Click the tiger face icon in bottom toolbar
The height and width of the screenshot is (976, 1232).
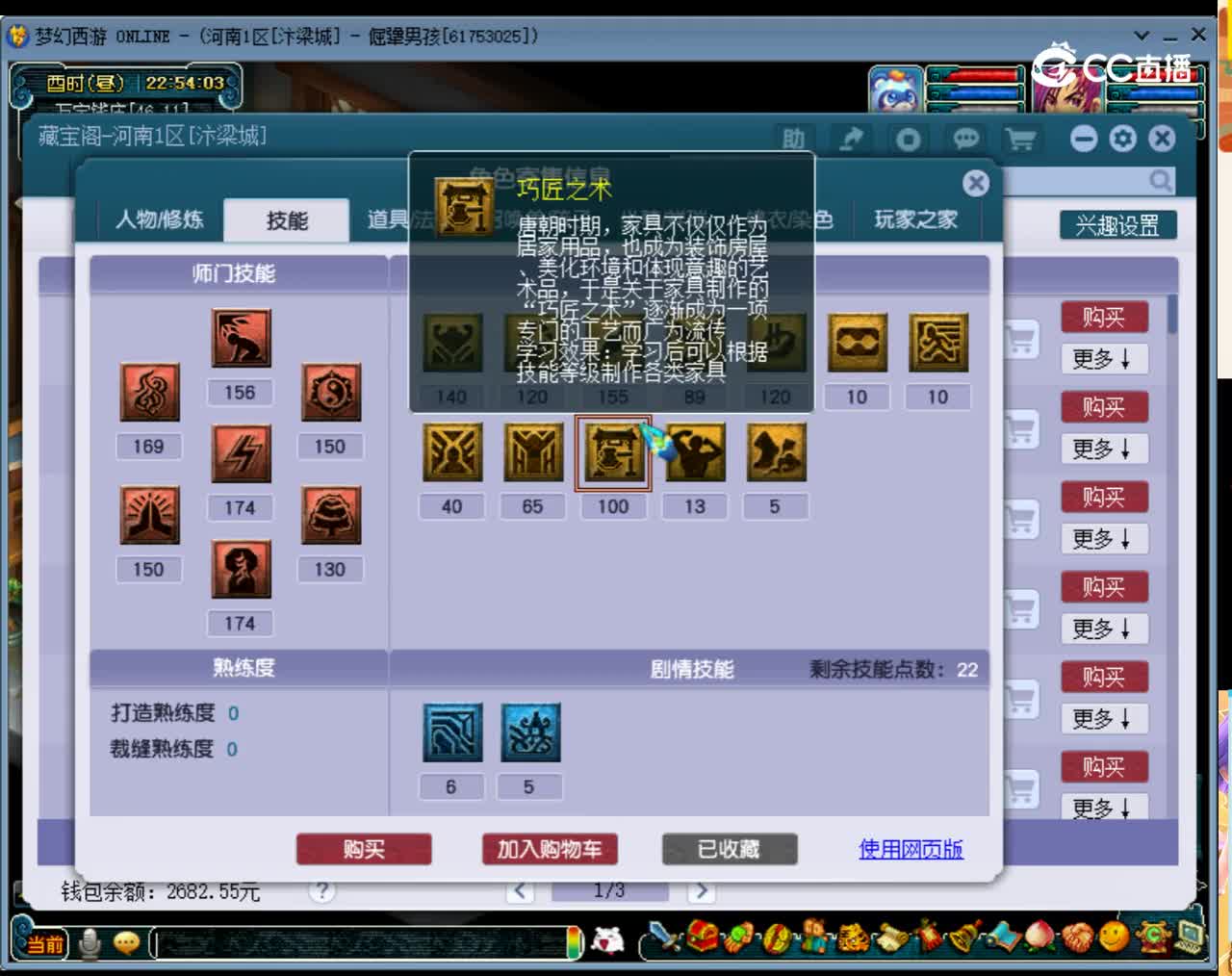(853, 937)
